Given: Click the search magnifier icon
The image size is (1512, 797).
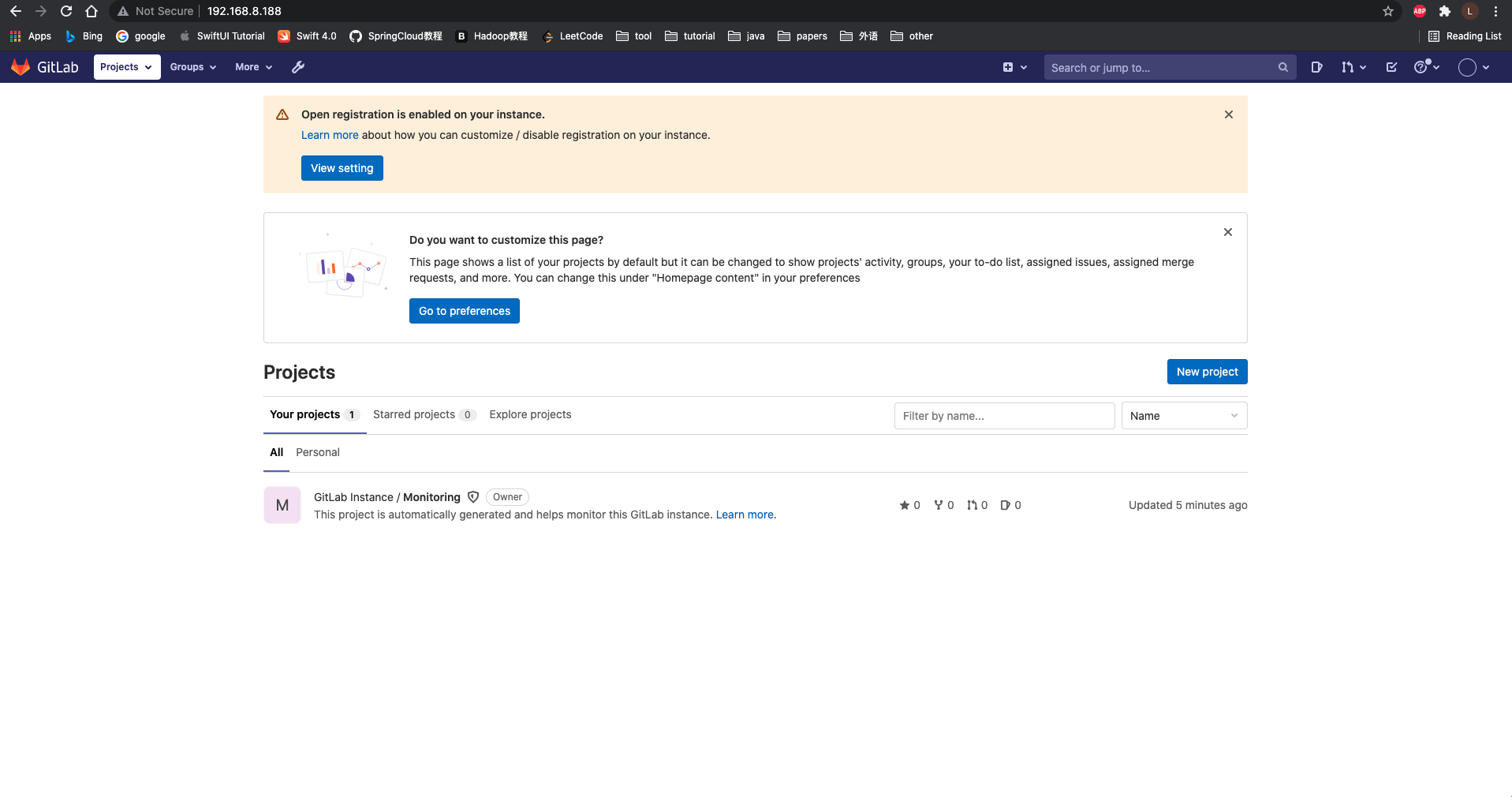Looking at the screenshot, I should click(x=1283, y=68).
